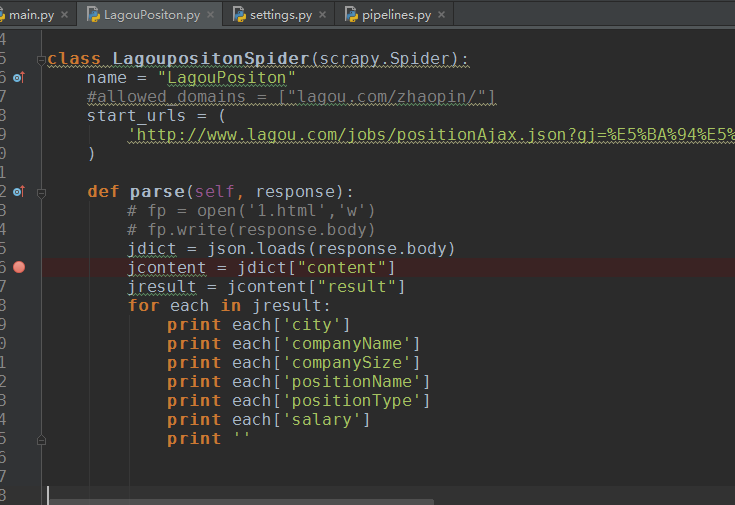This screenshot has width=735, height=505.
Task: Click the 'positionType' key string
Action: (352, 401)
